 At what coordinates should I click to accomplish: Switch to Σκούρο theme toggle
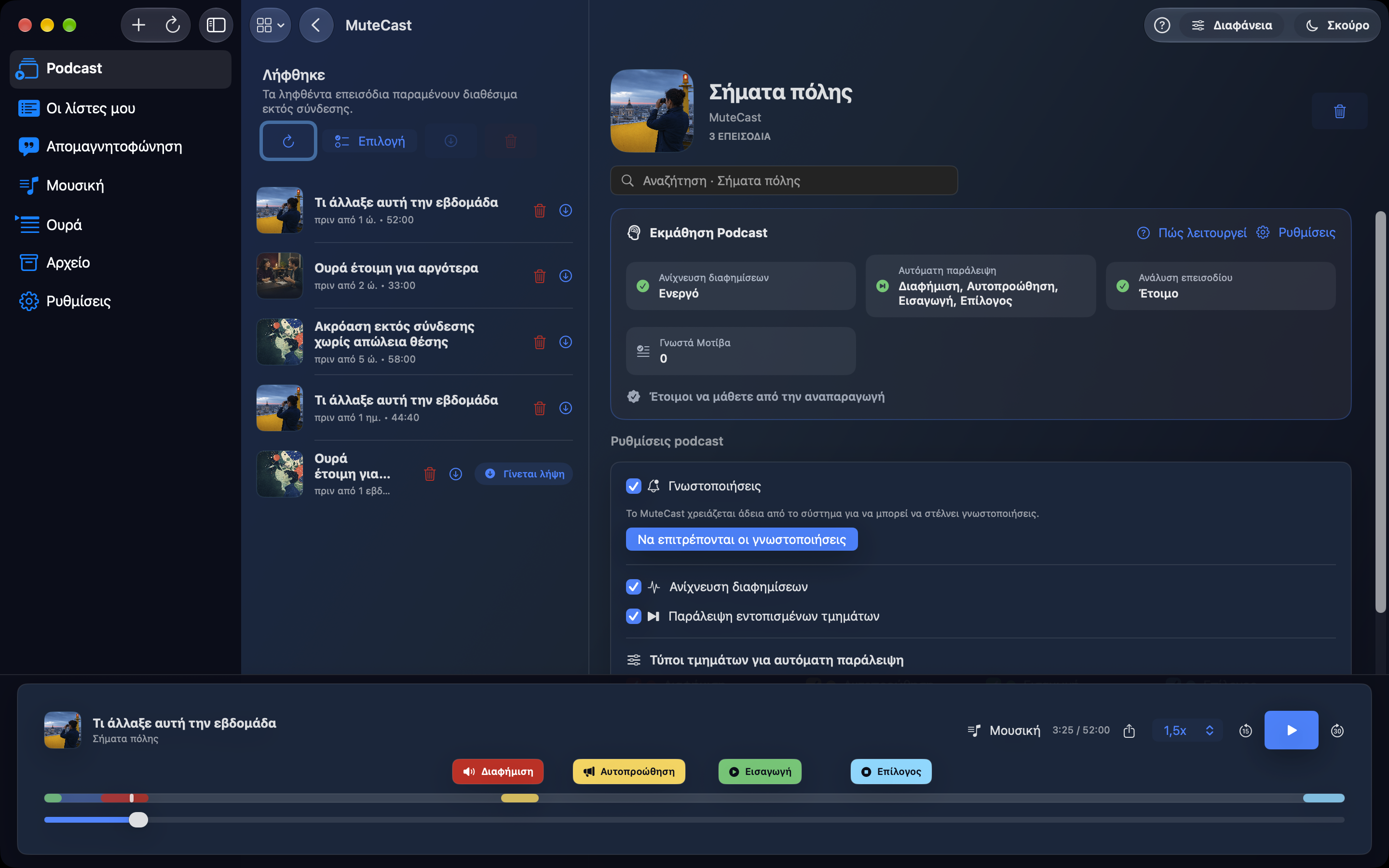click(x=1337, y=25)
